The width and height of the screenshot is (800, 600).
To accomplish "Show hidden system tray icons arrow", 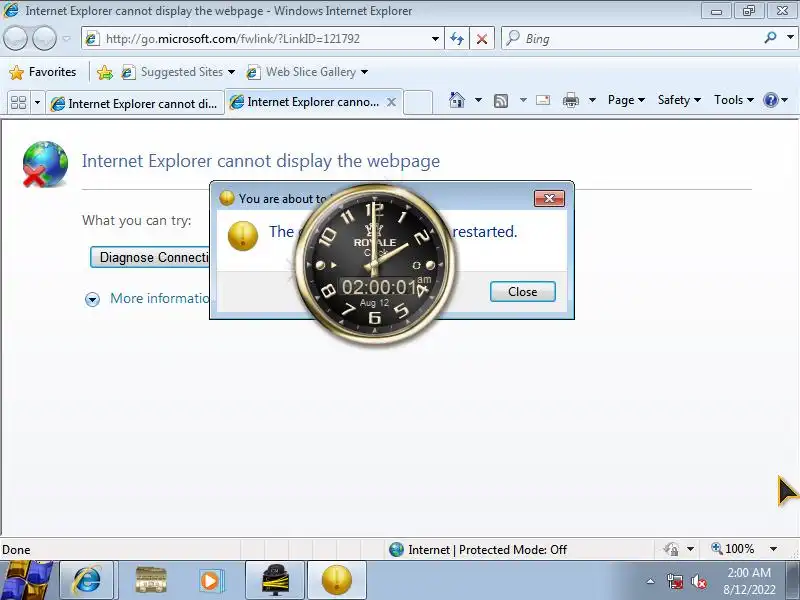I will (651, 581).
